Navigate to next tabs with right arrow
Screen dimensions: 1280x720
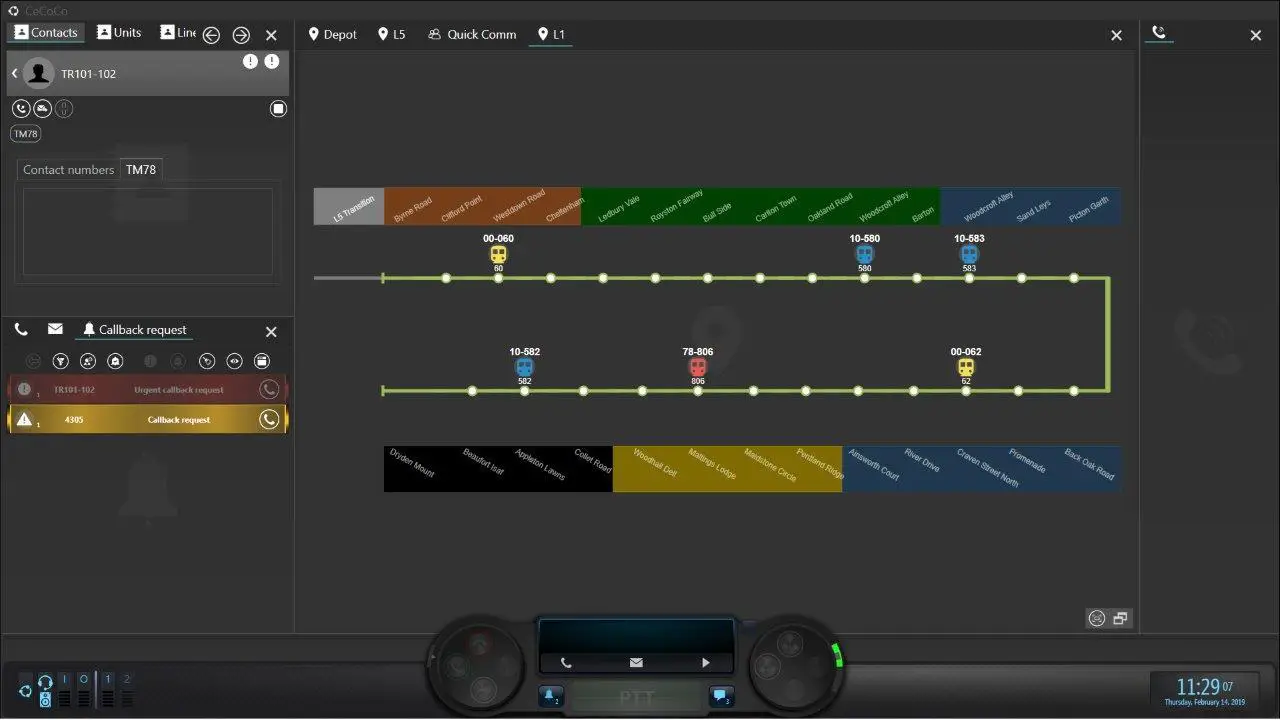pos(241,35)
